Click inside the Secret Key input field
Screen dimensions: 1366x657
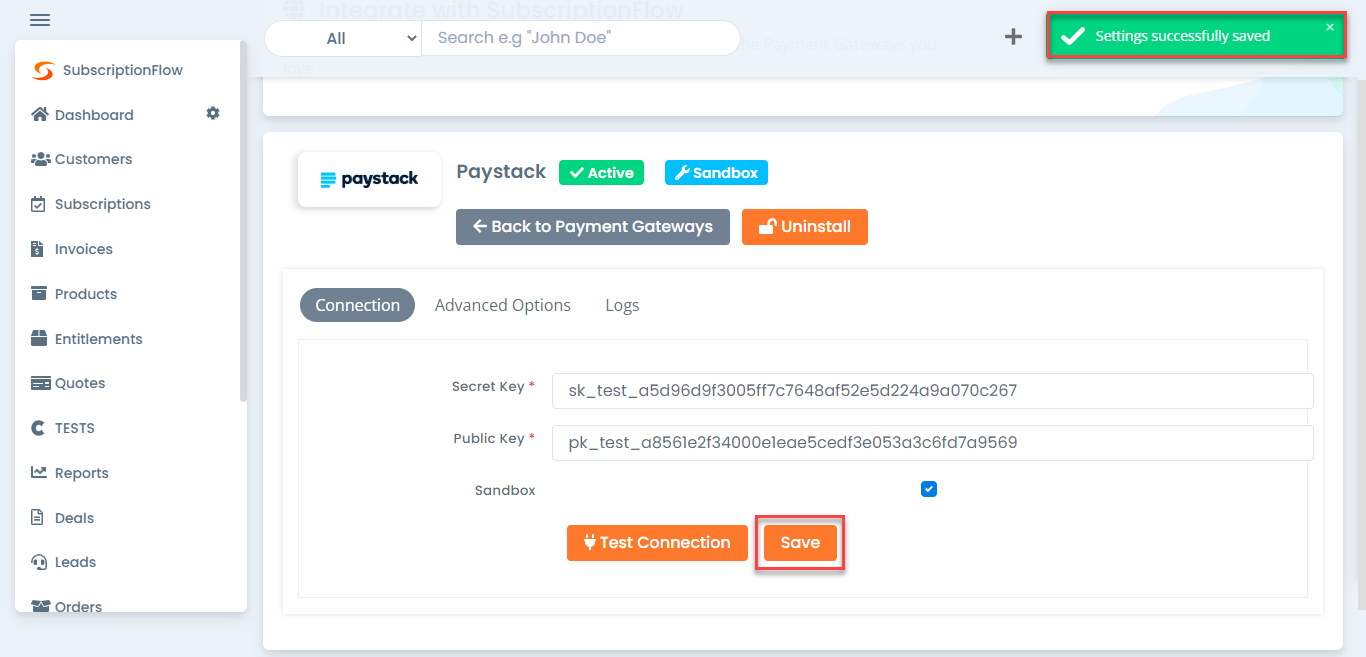[x=932, y=390]
